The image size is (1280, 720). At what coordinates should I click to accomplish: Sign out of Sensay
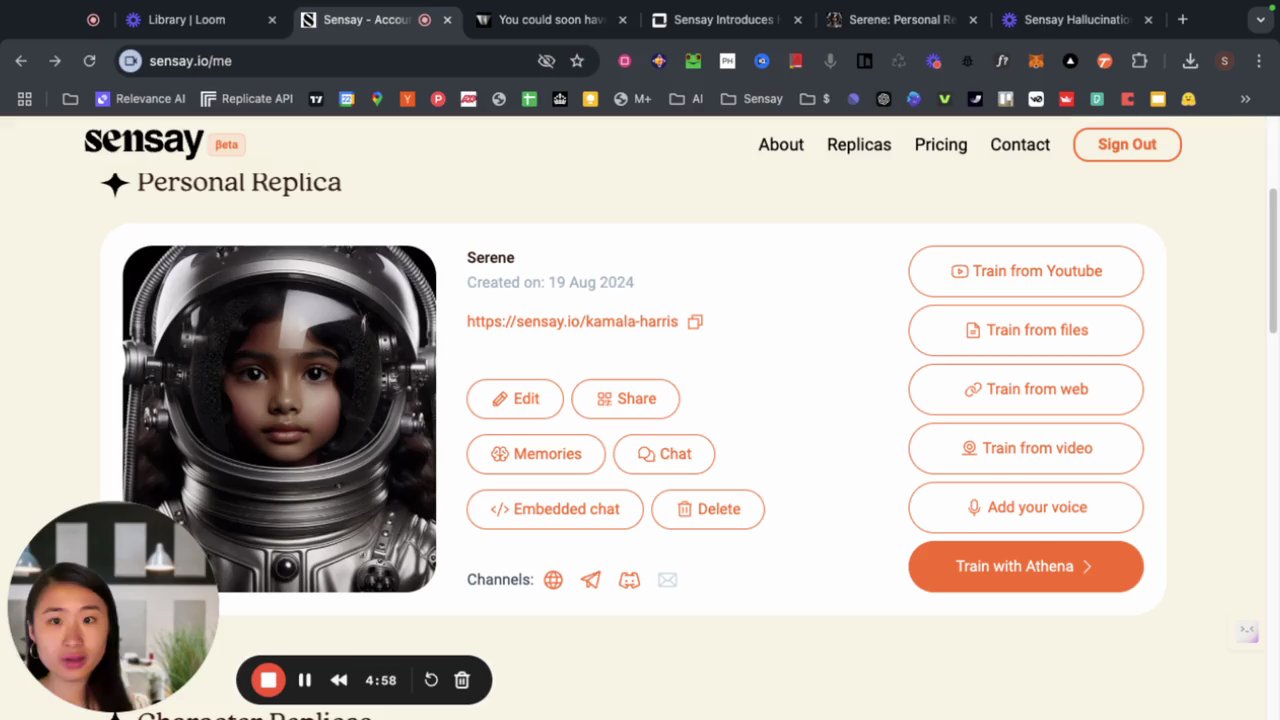pos(1127,144)
